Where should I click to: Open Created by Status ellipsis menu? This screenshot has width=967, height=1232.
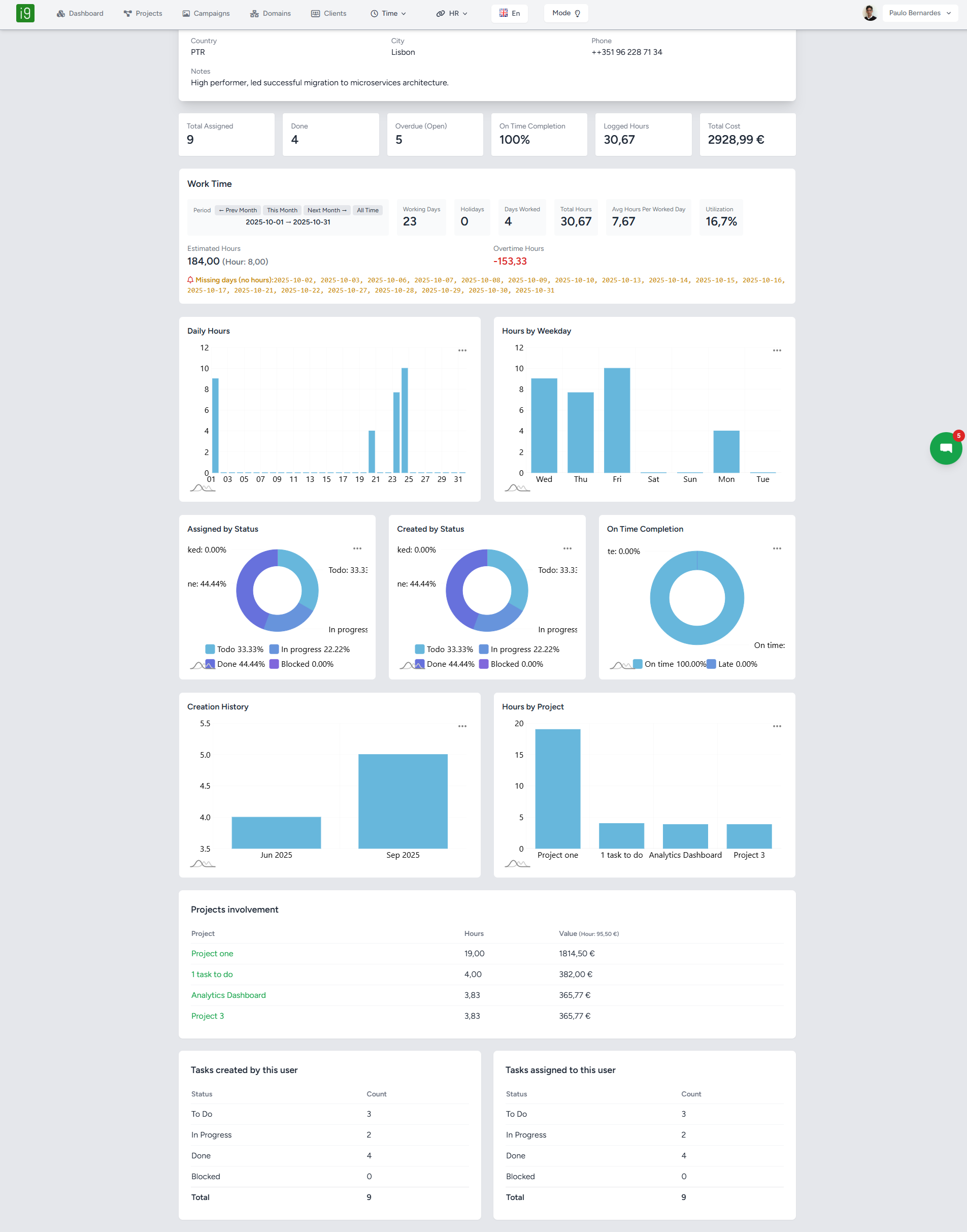click(x=566, y=548)
